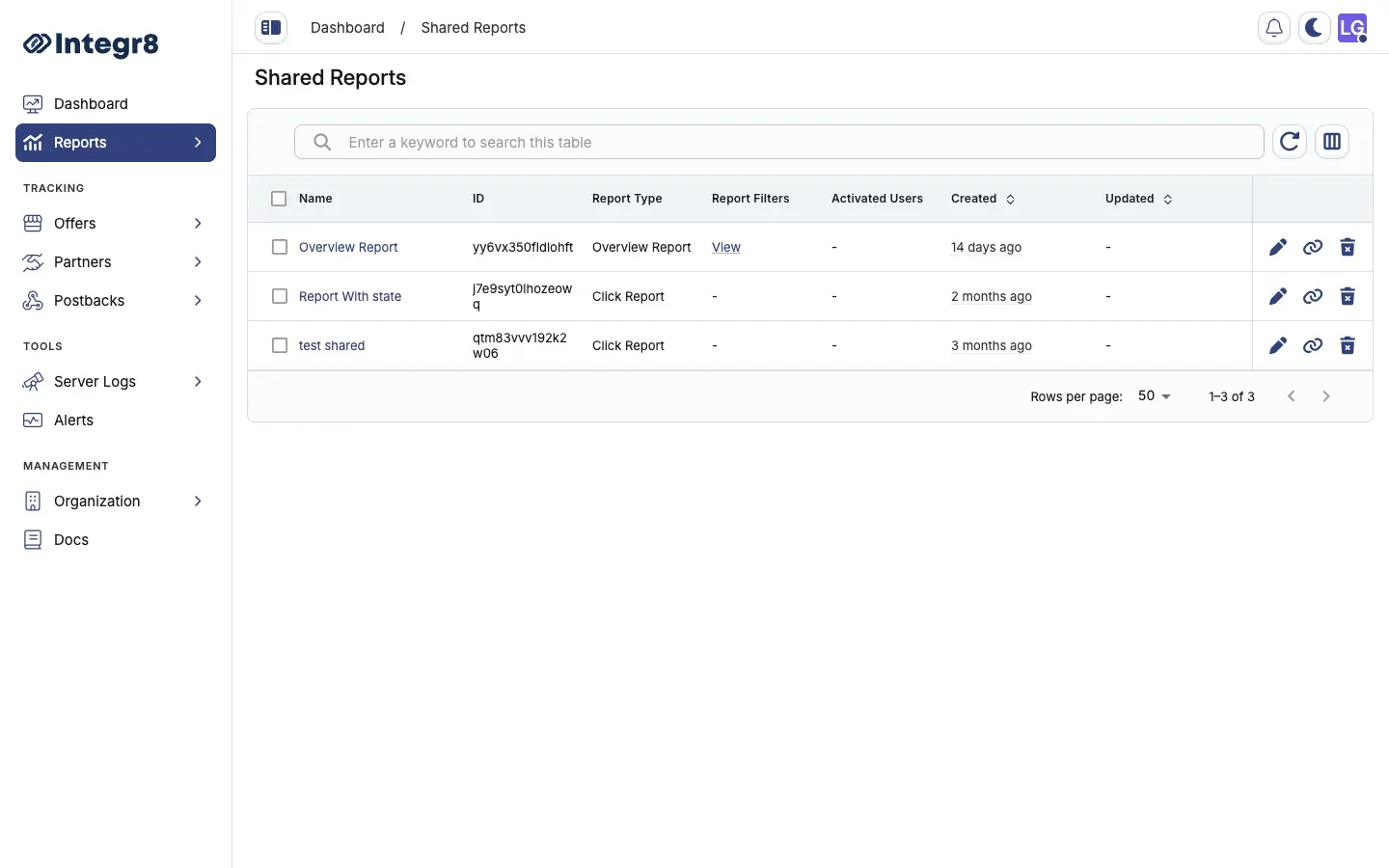Viewport: 1389px width, 868px height.
Task: Edit the Report With state row
Action: tap(1278, 296)
